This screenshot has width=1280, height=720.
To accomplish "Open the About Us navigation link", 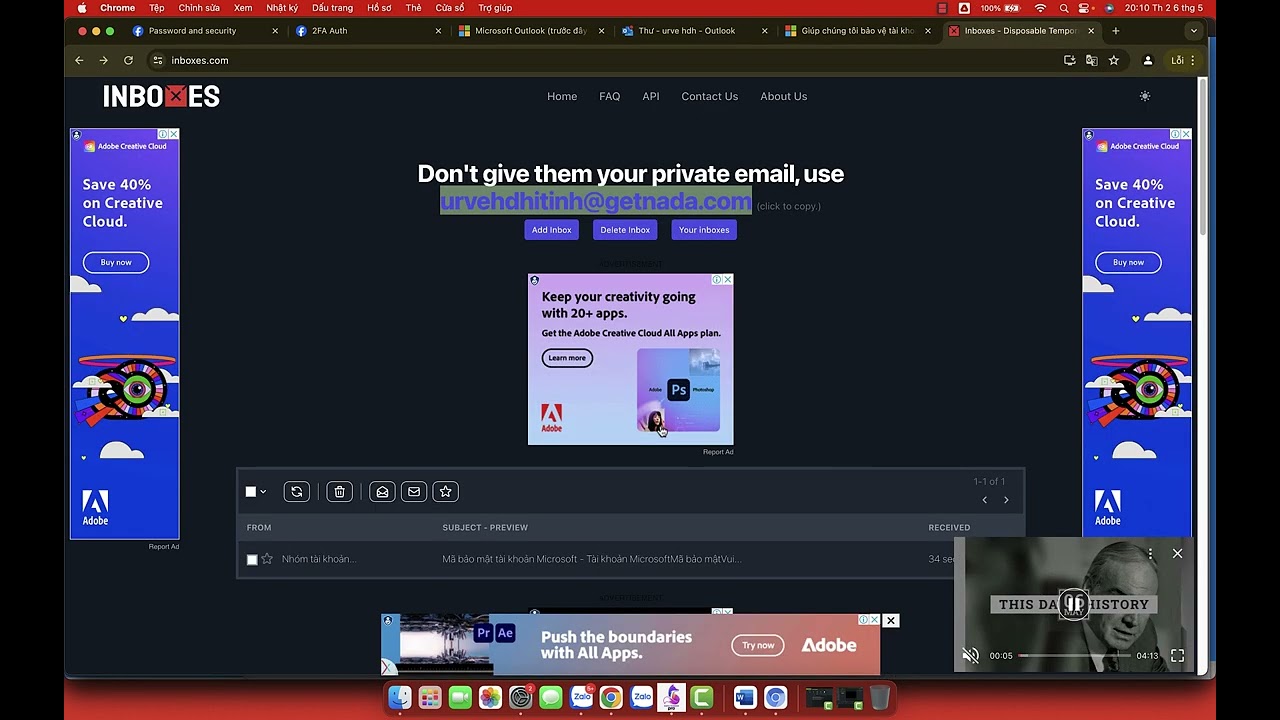I will 784,96.
